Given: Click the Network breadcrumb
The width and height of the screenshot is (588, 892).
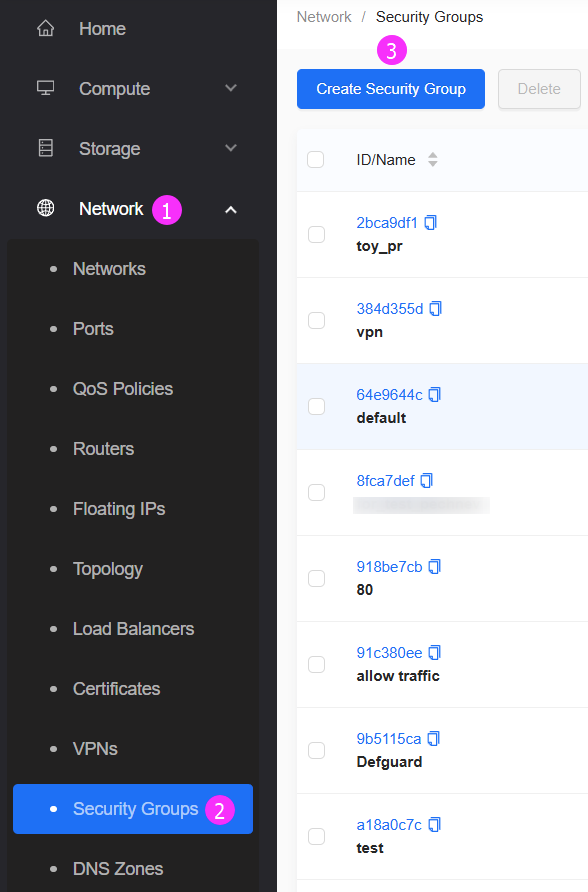Looking at the screenshot, I should point(324,17).
